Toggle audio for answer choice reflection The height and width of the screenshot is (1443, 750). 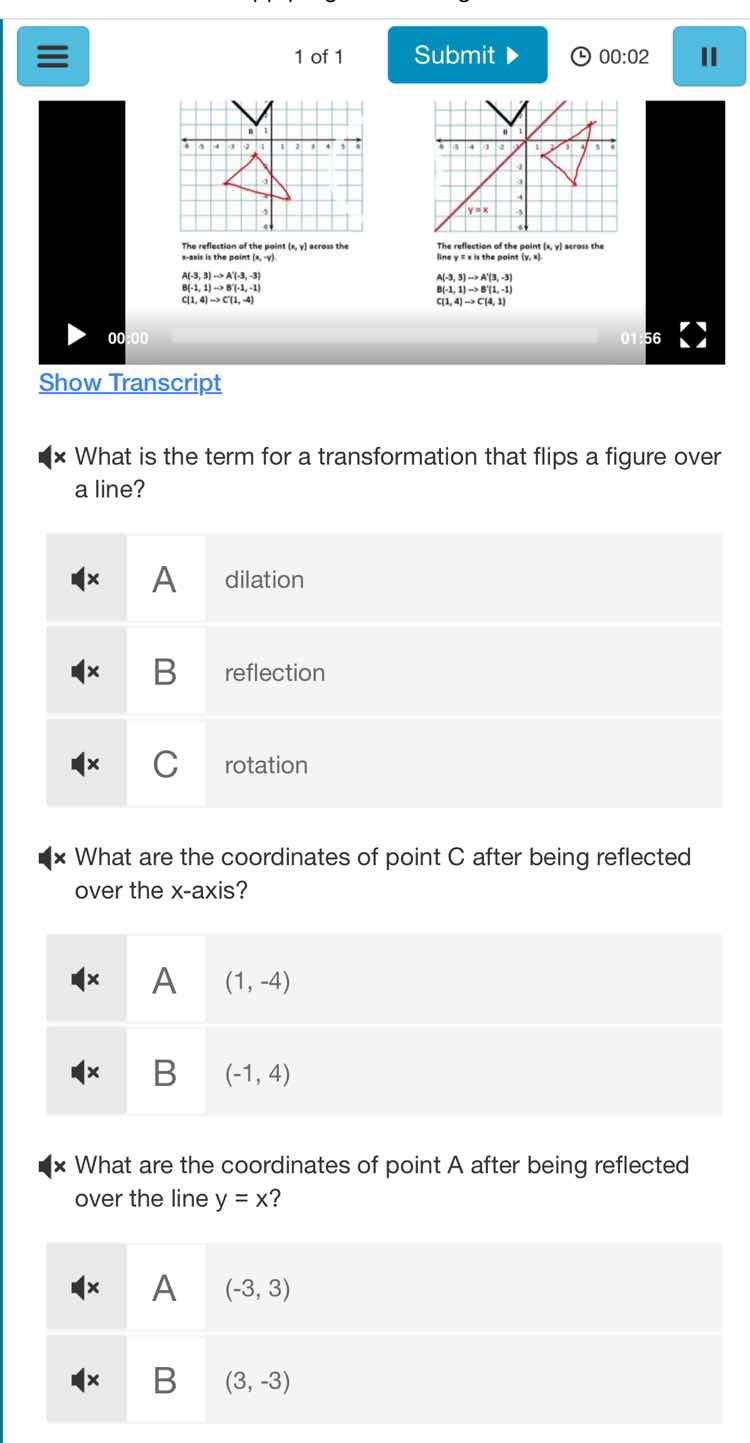tap(85, 671)
